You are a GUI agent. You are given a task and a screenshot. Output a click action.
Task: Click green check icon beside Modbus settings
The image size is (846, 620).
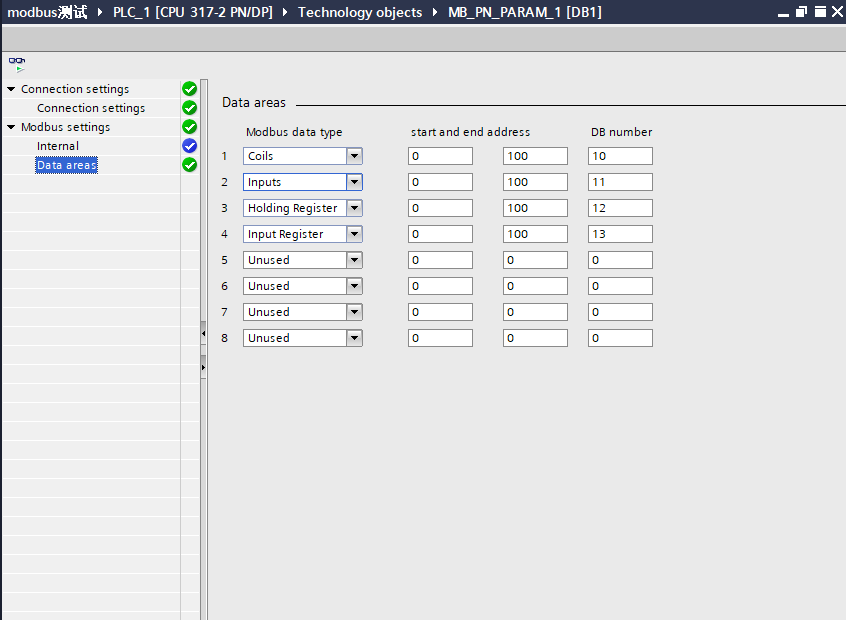click(190, 127)
